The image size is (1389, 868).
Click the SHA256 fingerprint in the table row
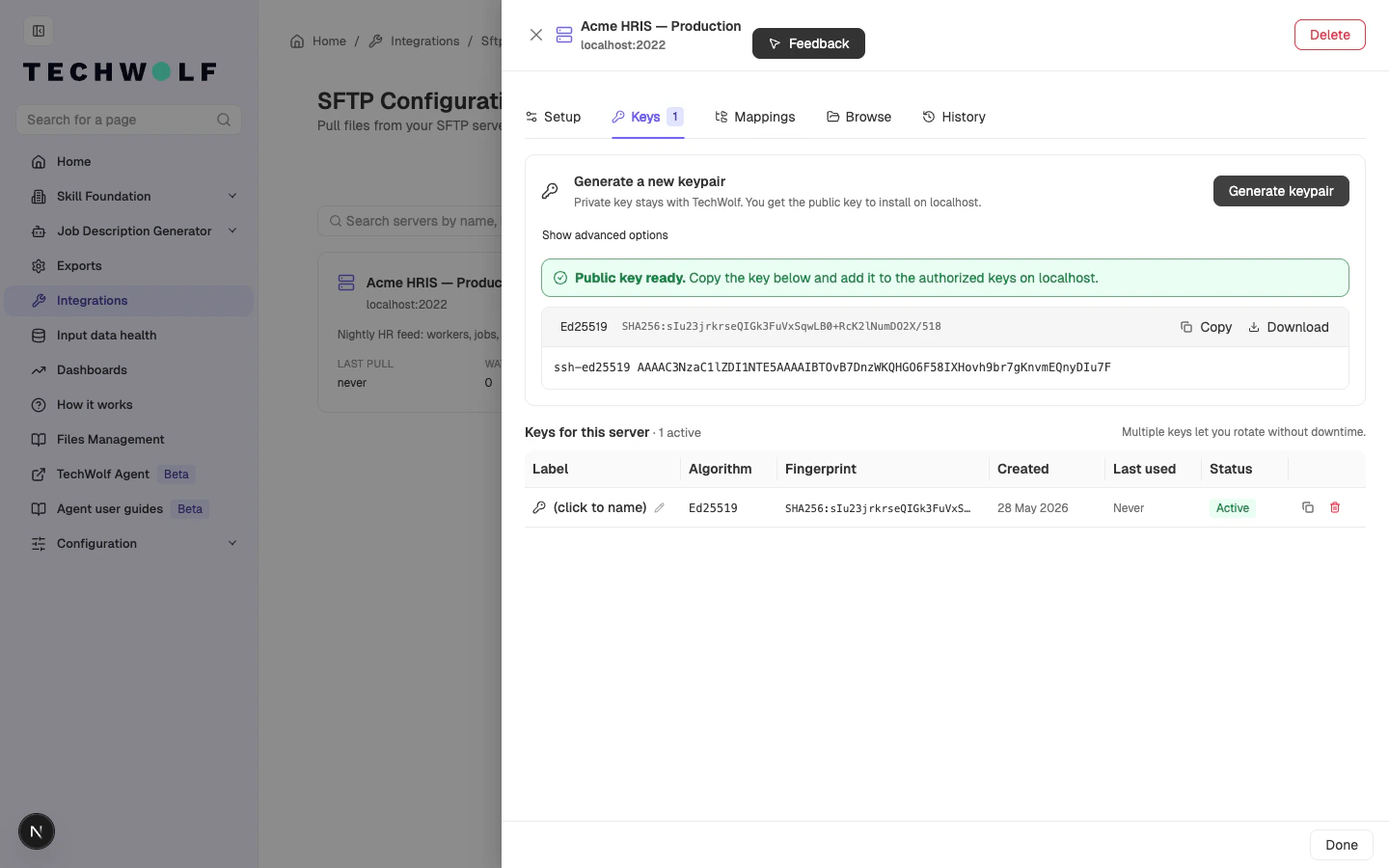[878, 508]
